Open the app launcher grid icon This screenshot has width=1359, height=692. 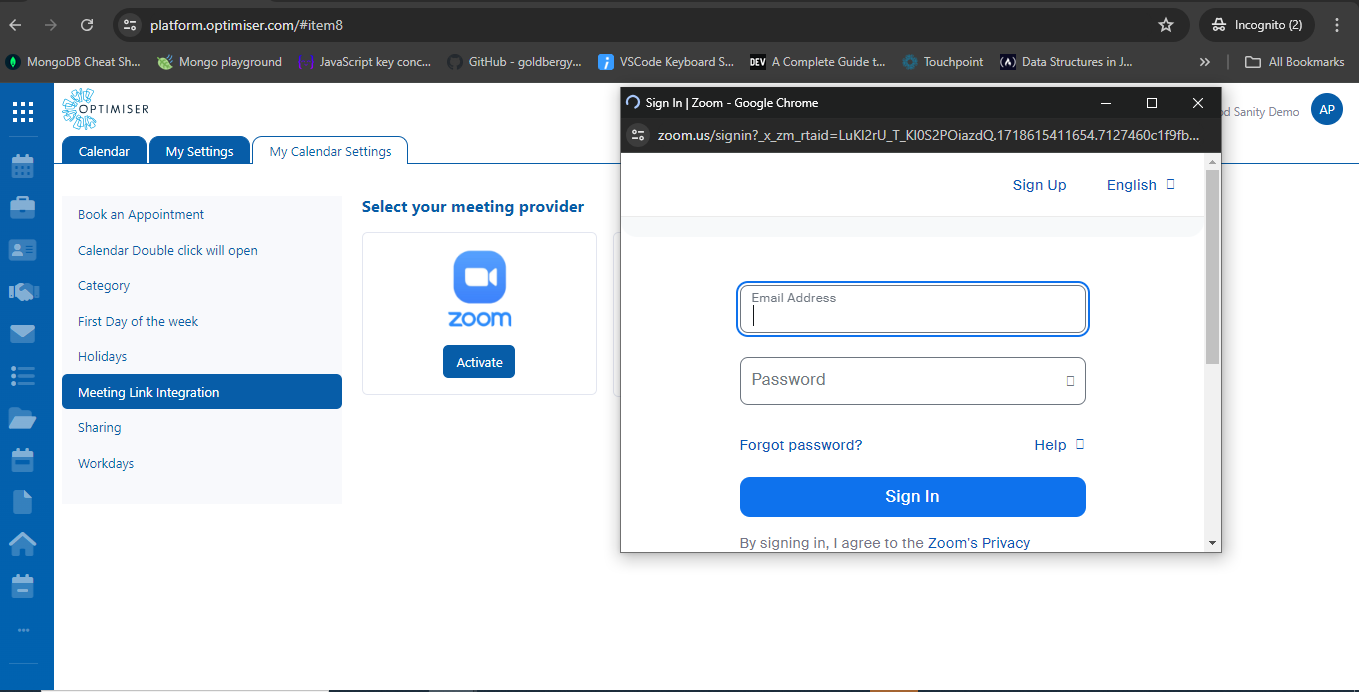[22, 111]
